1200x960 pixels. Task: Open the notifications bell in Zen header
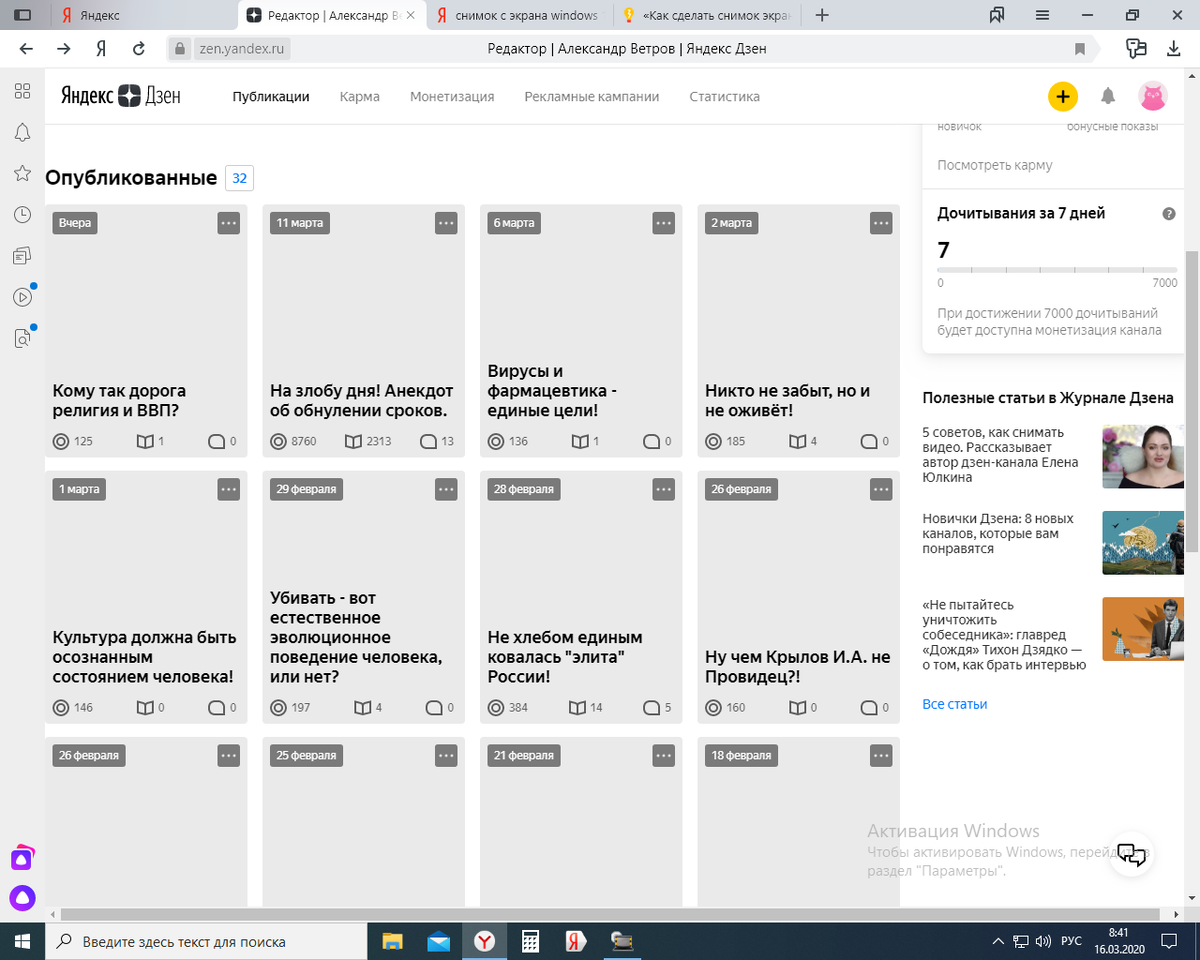(x=1108, y=97)
